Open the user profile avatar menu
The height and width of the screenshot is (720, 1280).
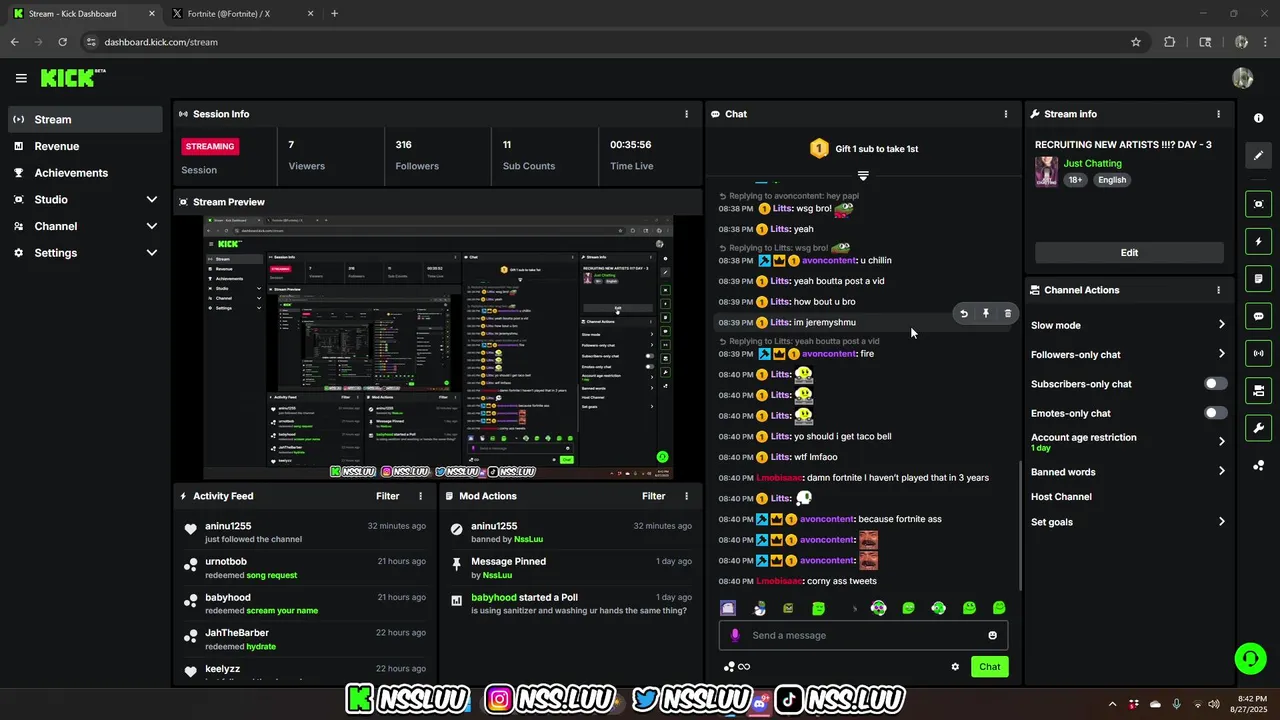1243,78
